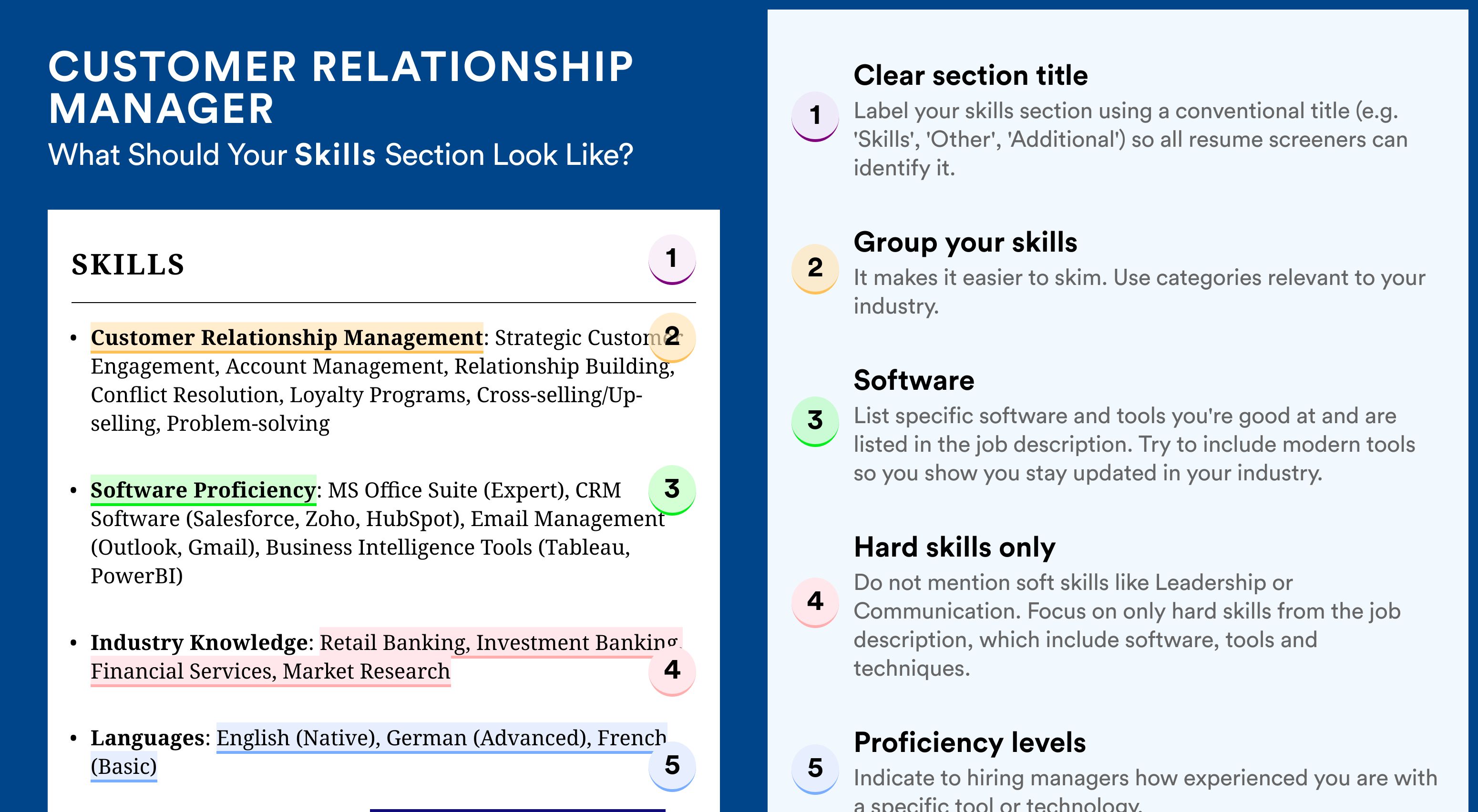The image size is (1478, 812).
Task: Click the Hard skills only heading
Action: 954,547
